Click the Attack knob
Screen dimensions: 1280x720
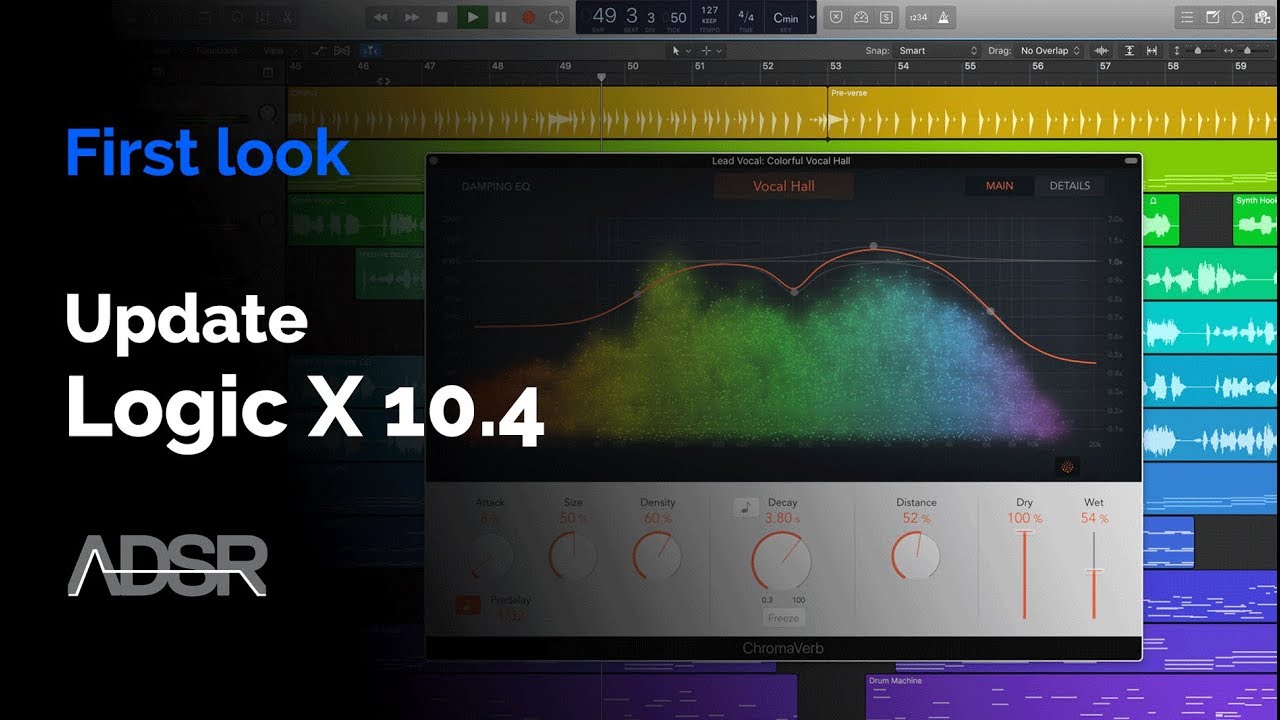[x=489, y=557]
